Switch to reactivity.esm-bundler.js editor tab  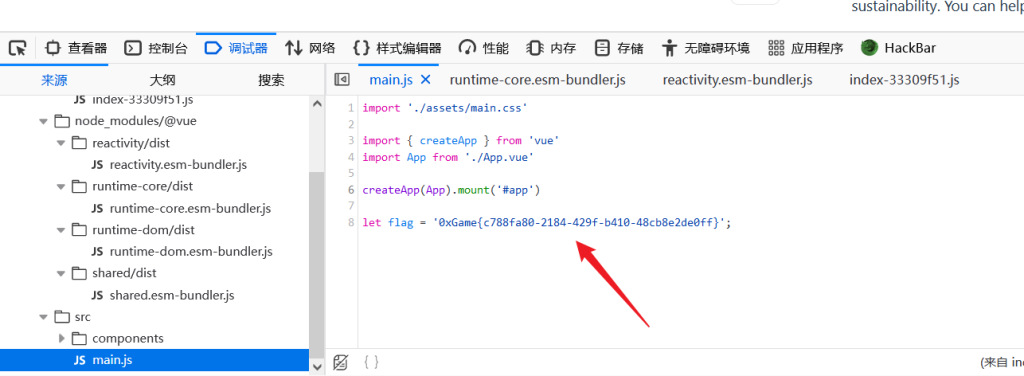click(x=737, y=80)
